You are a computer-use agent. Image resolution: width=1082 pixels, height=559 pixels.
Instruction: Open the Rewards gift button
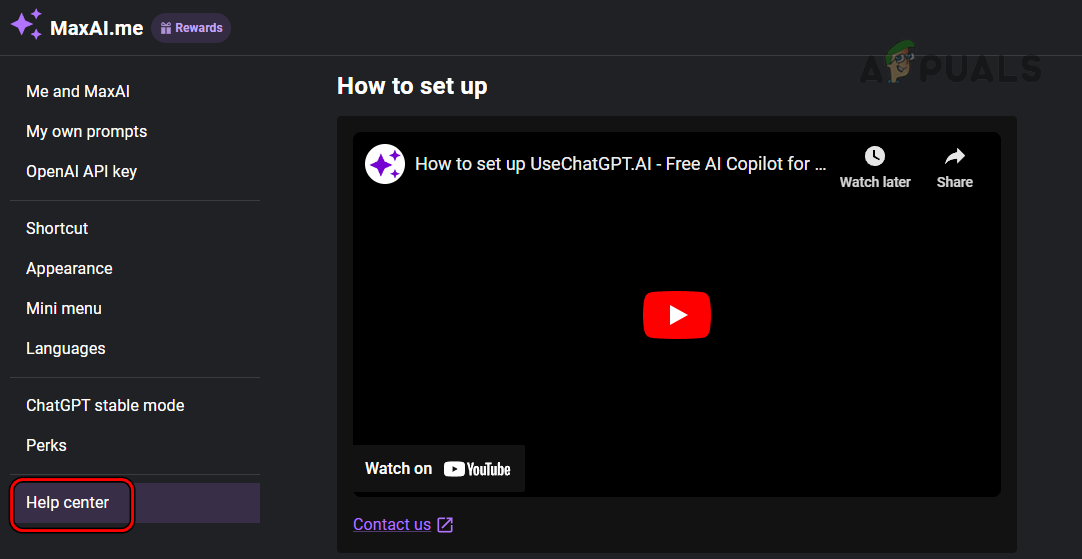click(191, 28)
